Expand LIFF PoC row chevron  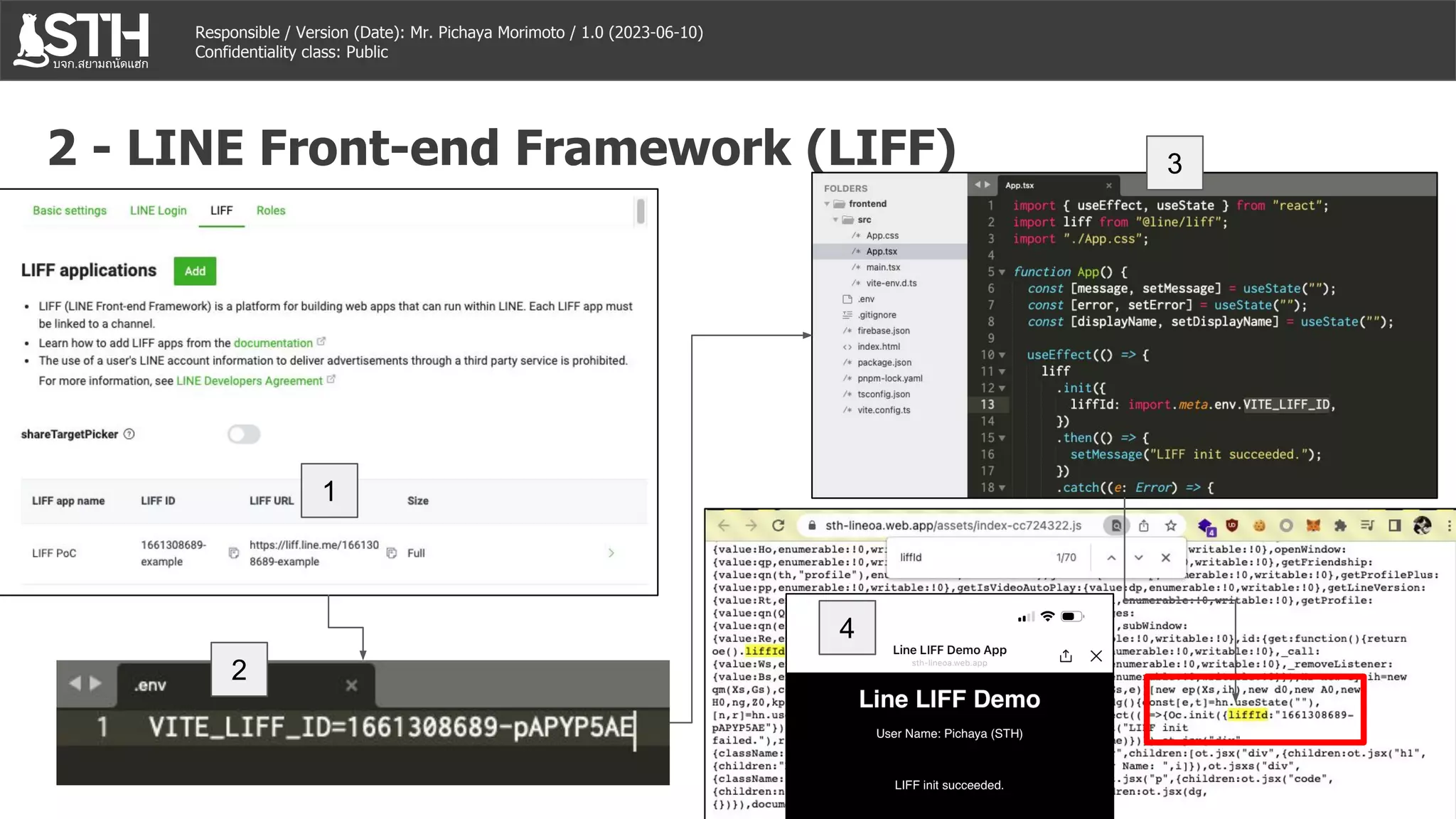point(611,553)
